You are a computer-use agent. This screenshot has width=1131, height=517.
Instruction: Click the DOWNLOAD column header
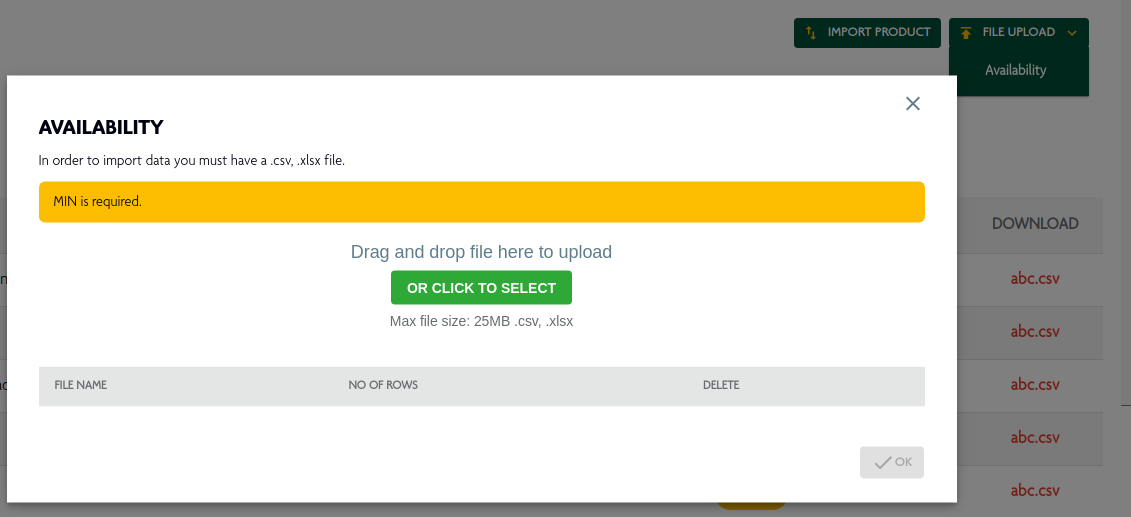[1035, 224]
